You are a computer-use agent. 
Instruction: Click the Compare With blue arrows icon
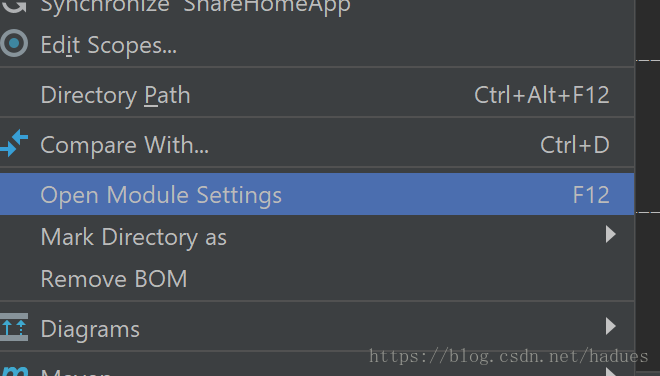[14, 143]
